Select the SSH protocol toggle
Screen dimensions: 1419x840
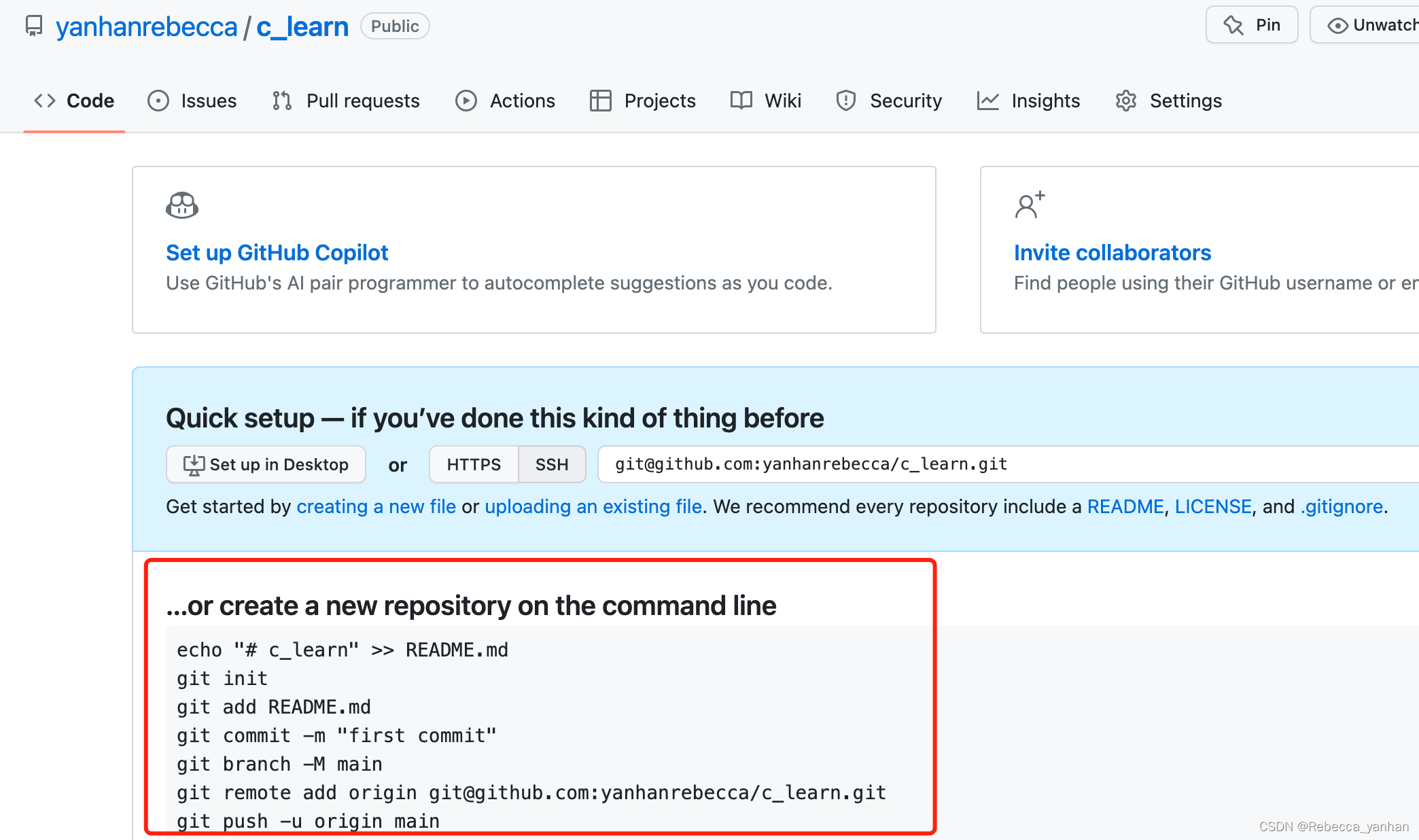point(552,464)
